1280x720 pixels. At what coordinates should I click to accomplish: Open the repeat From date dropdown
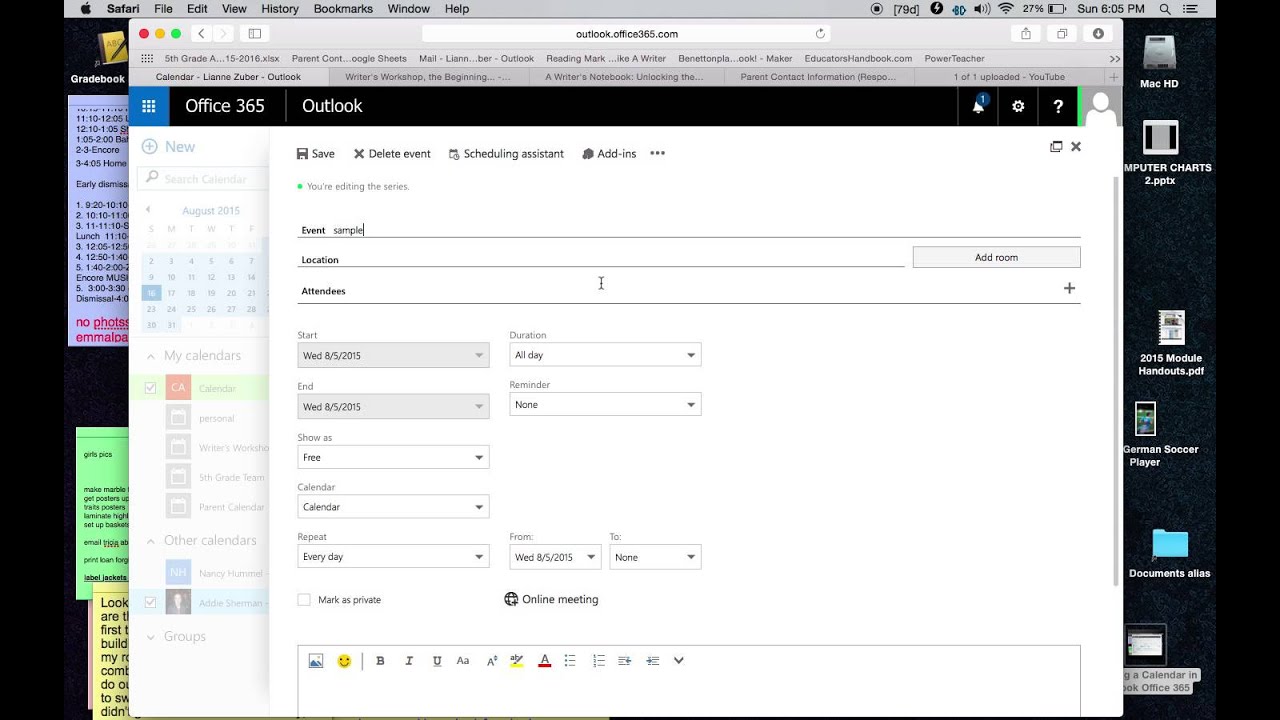click(x=555, y=557)
